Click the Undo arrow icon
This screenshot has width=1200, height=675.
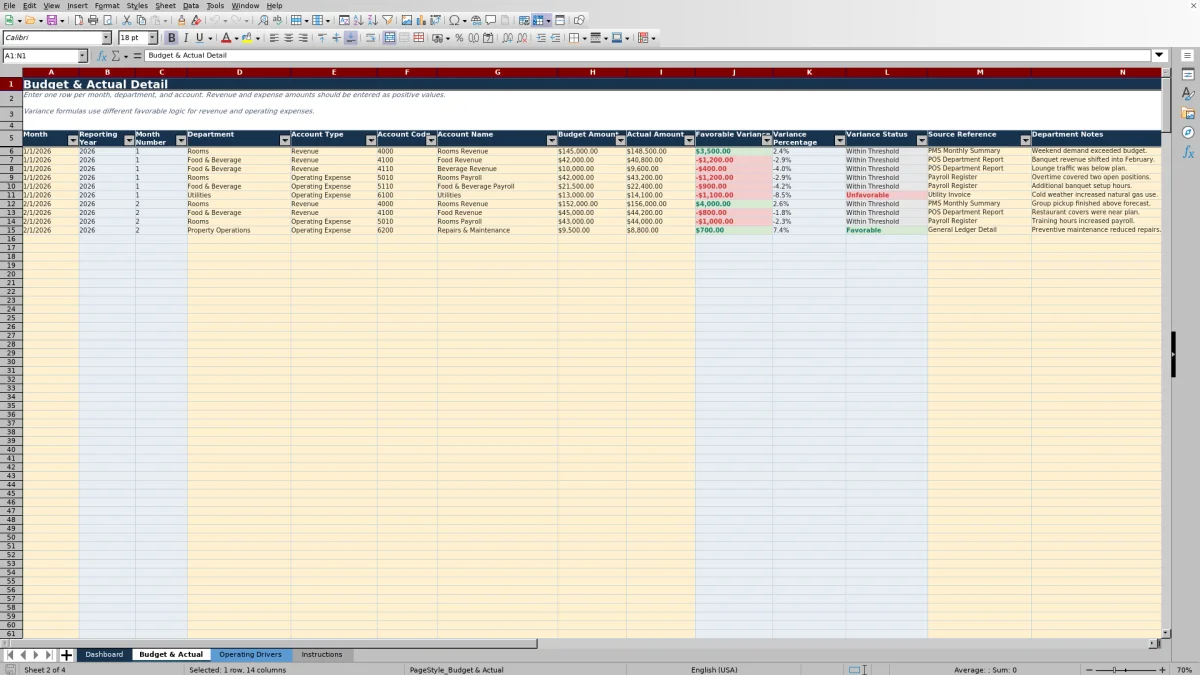coord(215,20)
